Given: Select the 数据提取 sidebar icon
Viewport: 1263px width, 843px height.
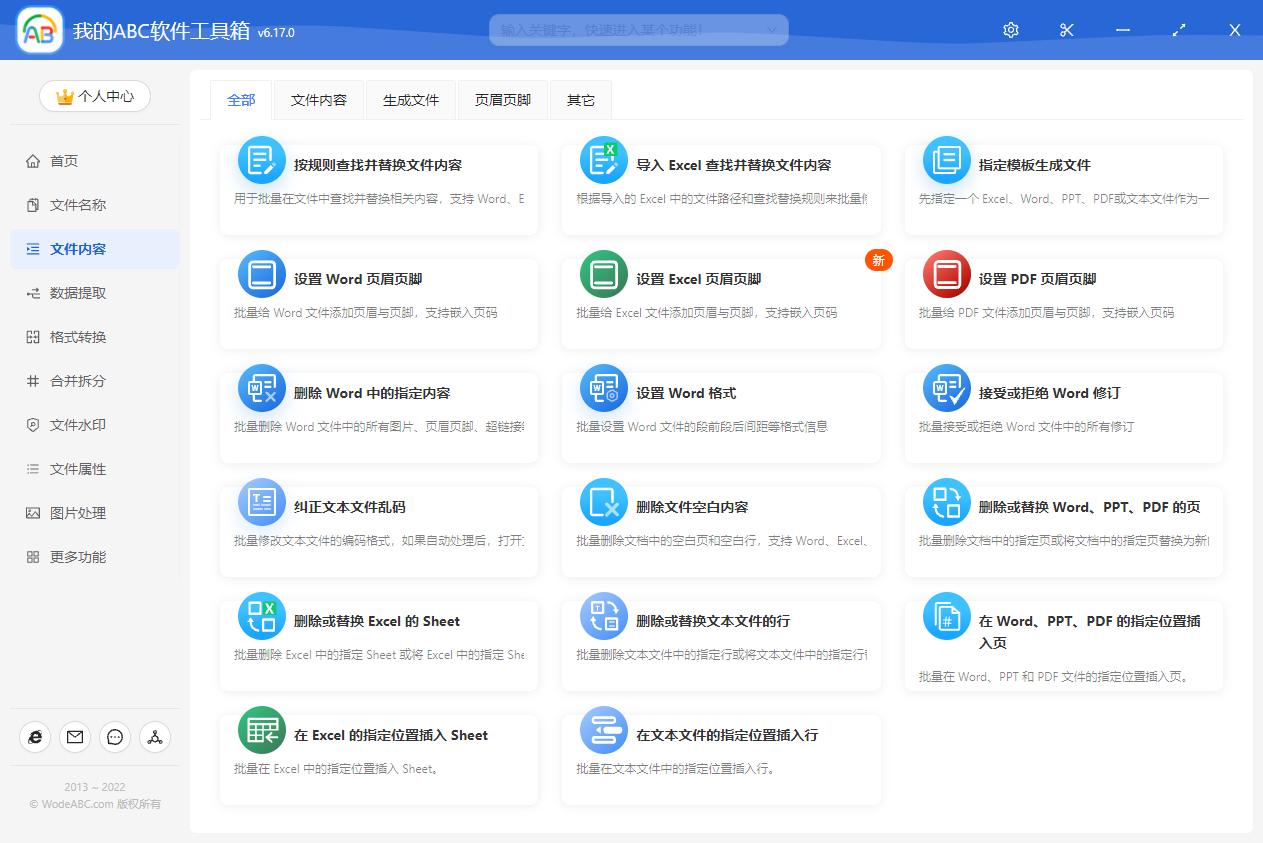Looking at the screenshot, I should coord(36,293).
